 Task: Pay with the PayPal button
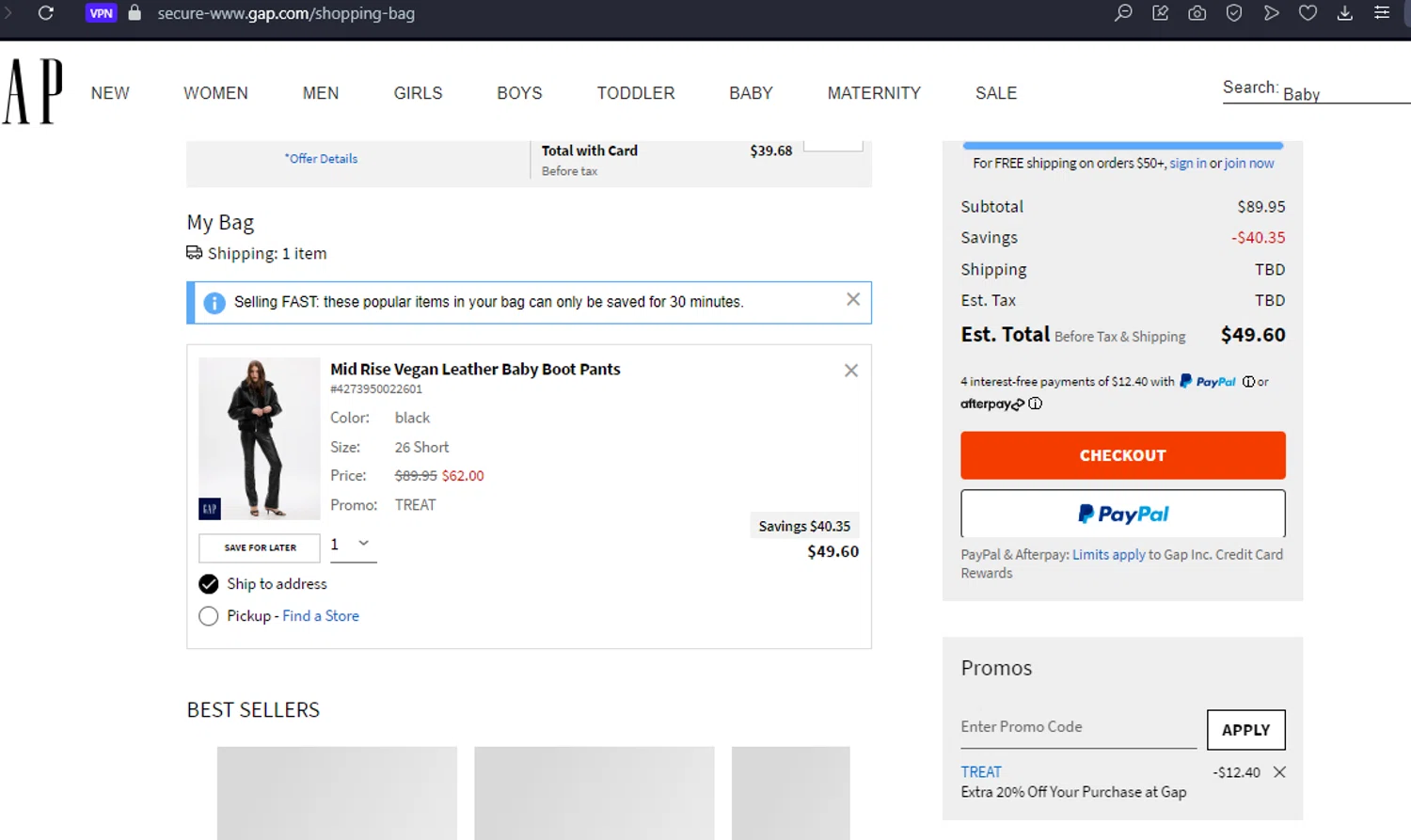tap(1123, 514)
